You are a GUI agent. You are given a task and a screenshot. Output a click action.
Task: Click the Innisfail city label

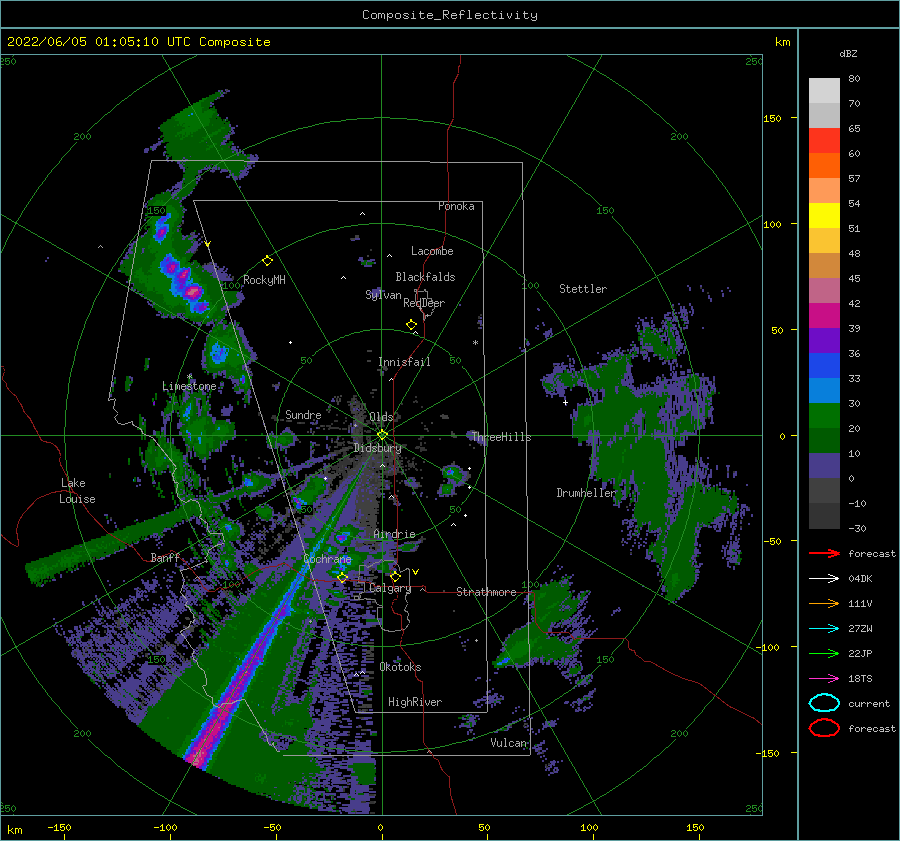click(x=404, y=362)
